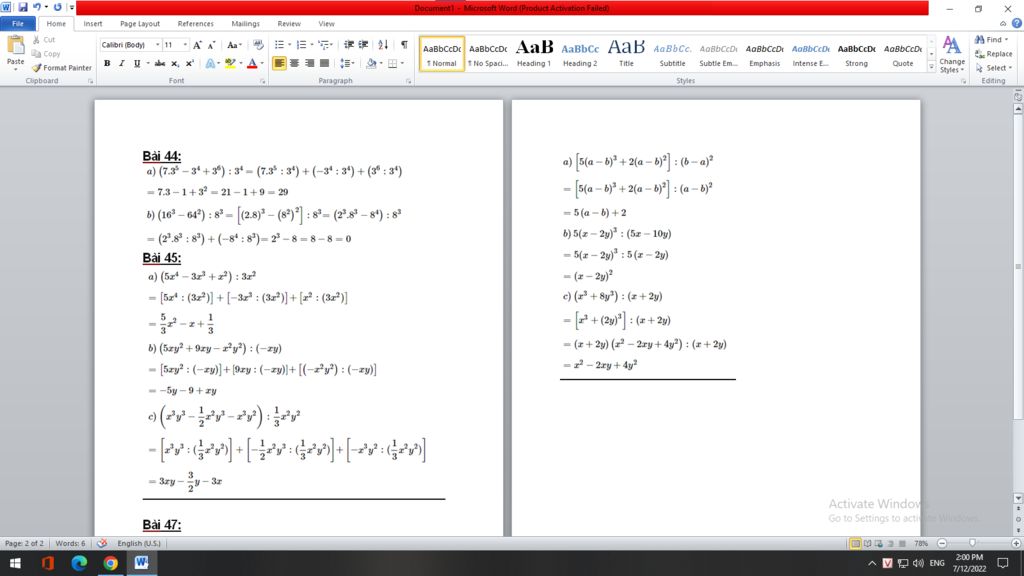Open the Change Case dropdown

pos(234,45)
